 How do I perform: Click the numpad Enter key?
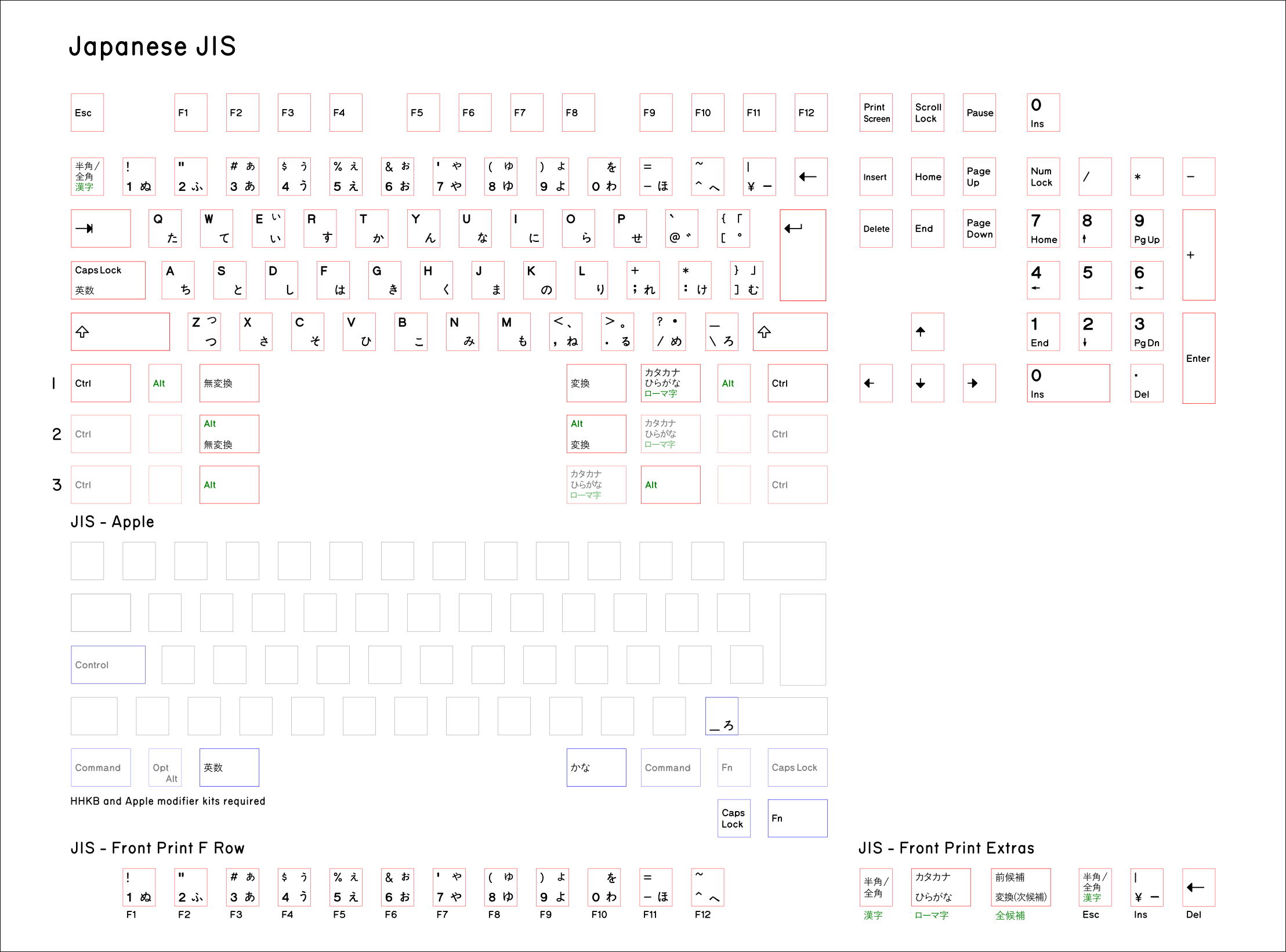click(x=1198, y=358)
